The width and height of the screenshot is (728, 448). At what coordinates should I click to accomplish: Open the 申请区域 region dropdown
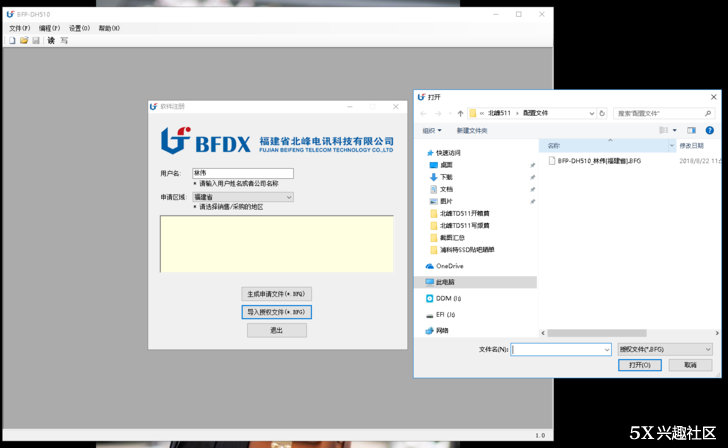(242, 197)
